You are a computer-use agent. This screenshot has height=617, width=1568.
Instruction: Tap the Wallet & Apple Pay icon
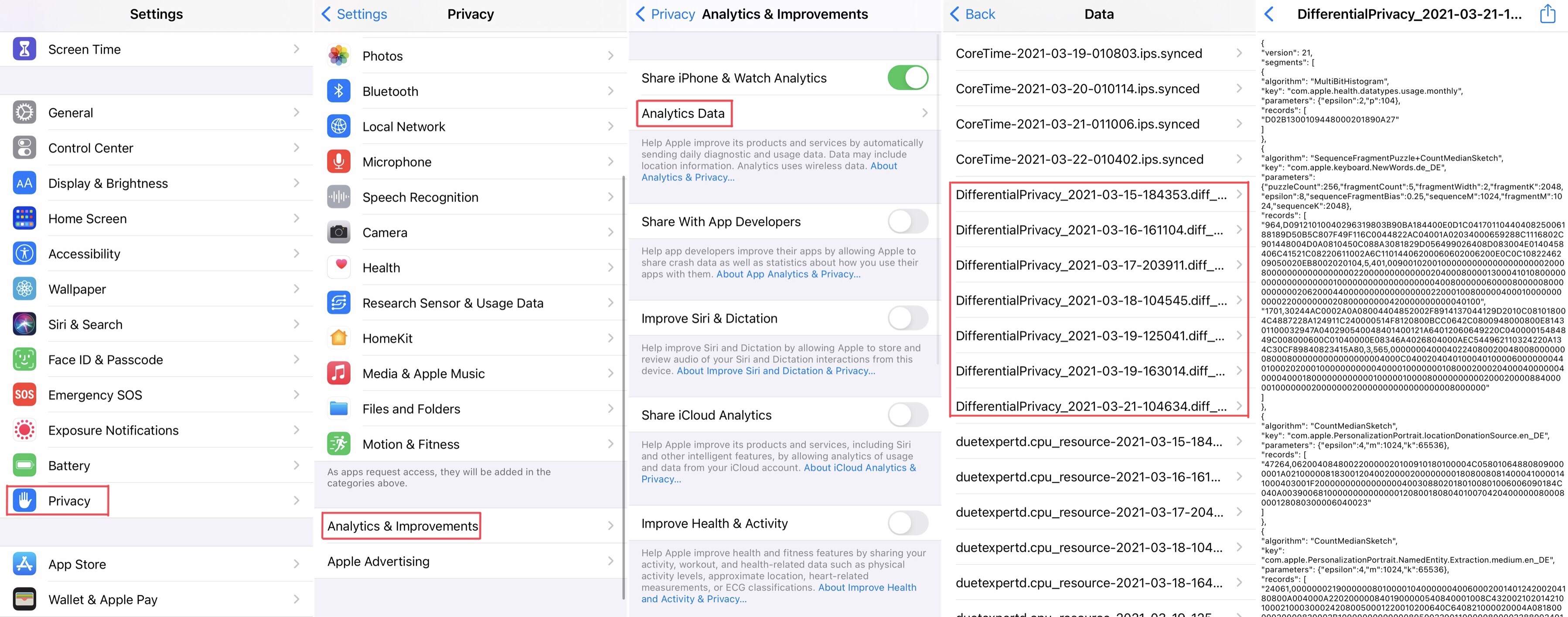pyautogui.click(x=24, y=600)
